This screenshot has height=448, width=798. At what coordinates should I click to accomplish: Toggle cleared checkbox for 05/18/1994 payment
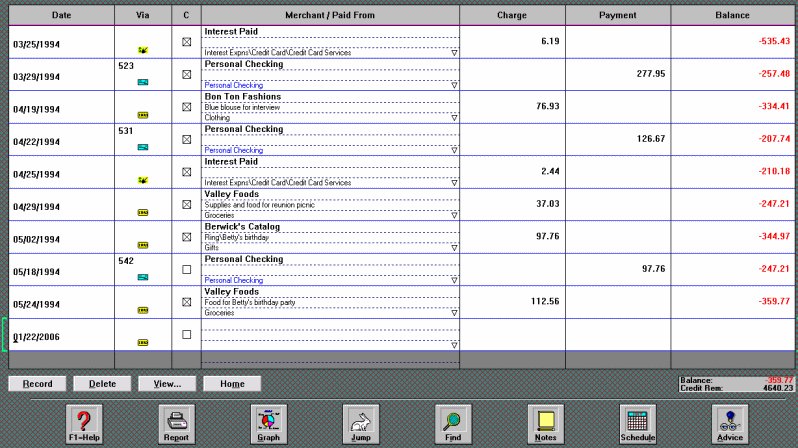coord(186,270)
